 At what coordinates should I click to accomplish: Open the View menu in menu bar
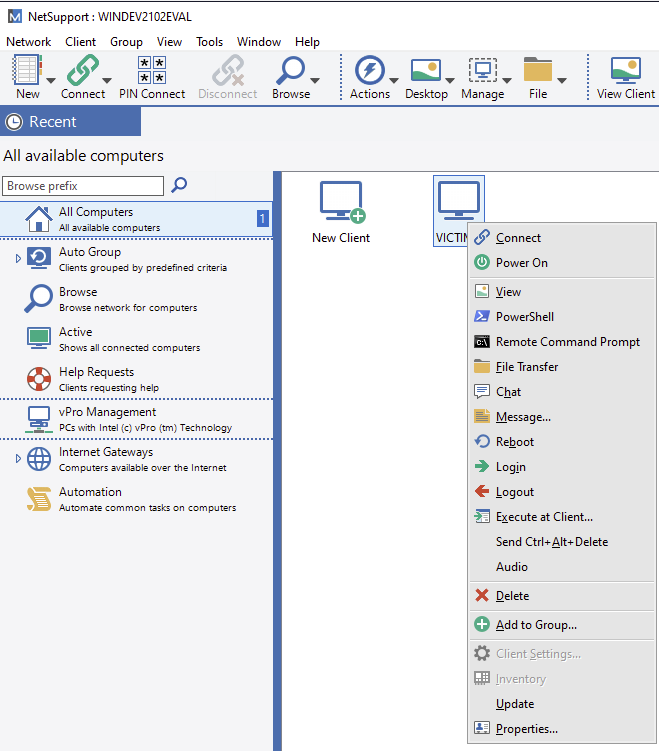pyautogui.click(x=169, y=42)
